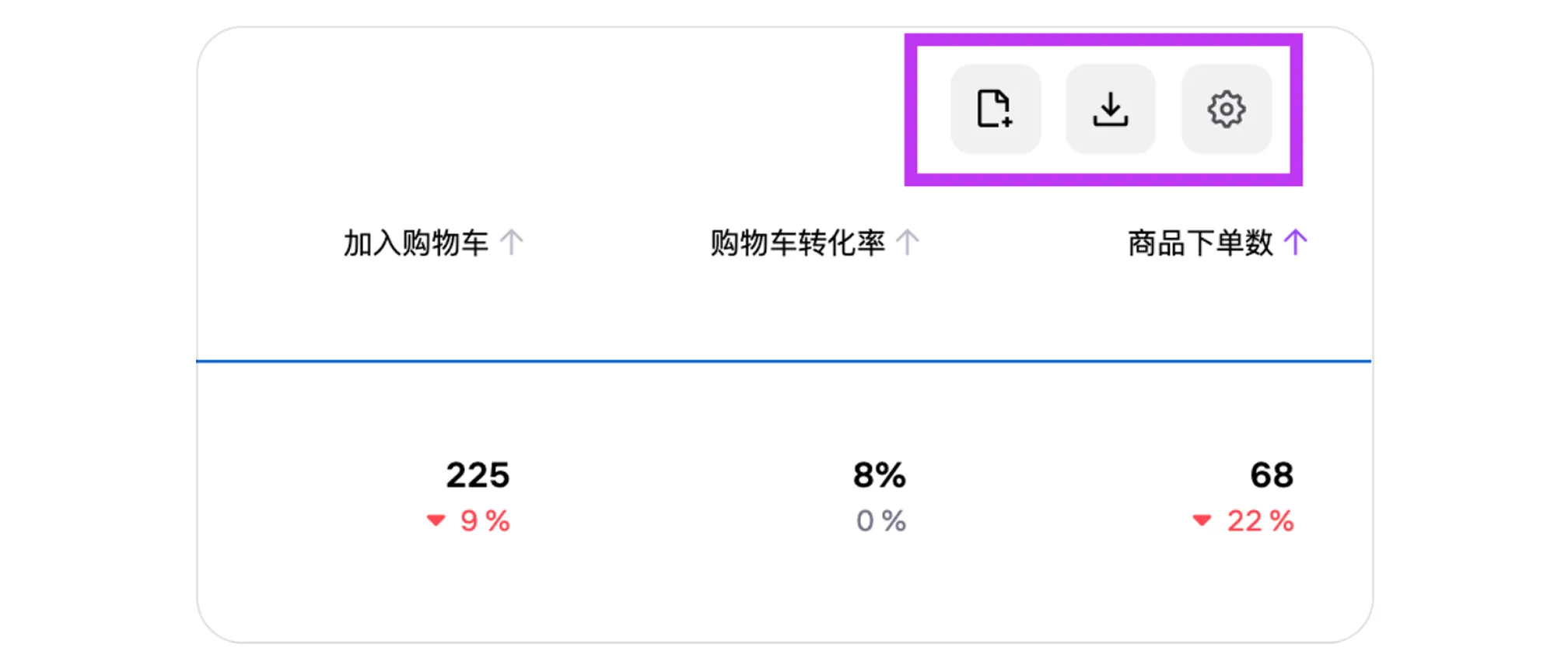
Task: Open settings with the gear icon
Action: 1226,109
